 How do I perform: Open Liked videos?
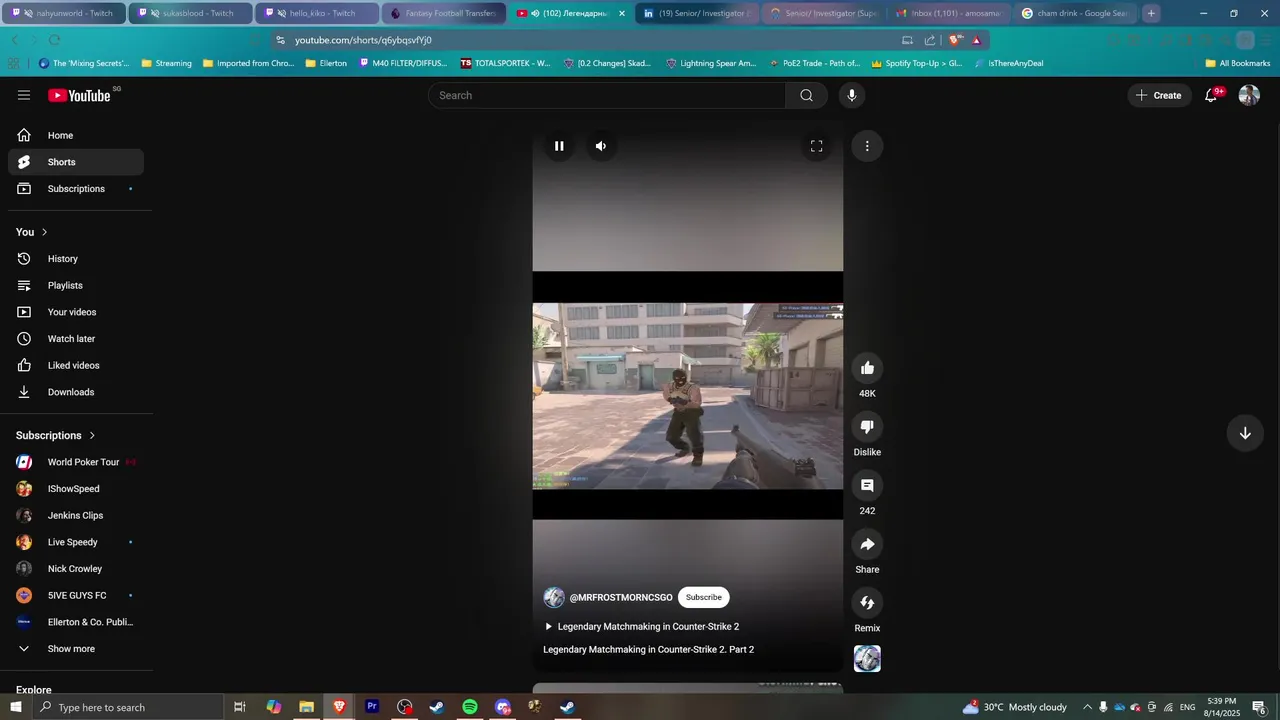pyautogui.click(x=76, y=365)
